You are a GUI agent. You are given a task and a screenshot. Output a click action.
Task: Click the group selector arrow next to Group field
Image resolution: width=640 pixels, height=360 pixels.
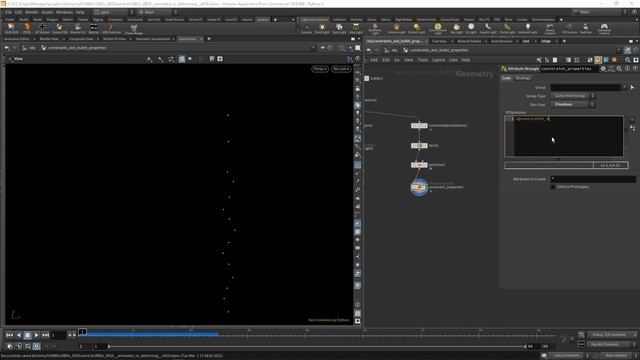click(632, 87)
